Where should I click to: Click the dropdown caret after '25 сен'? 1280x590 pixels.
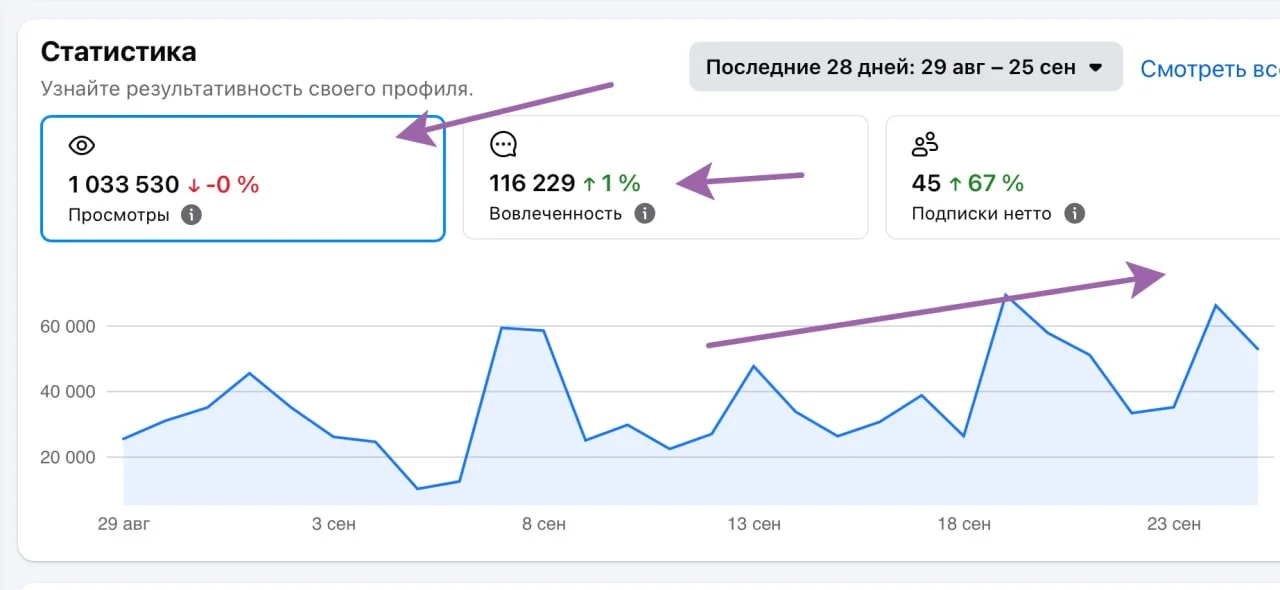tap(1095, 68)
